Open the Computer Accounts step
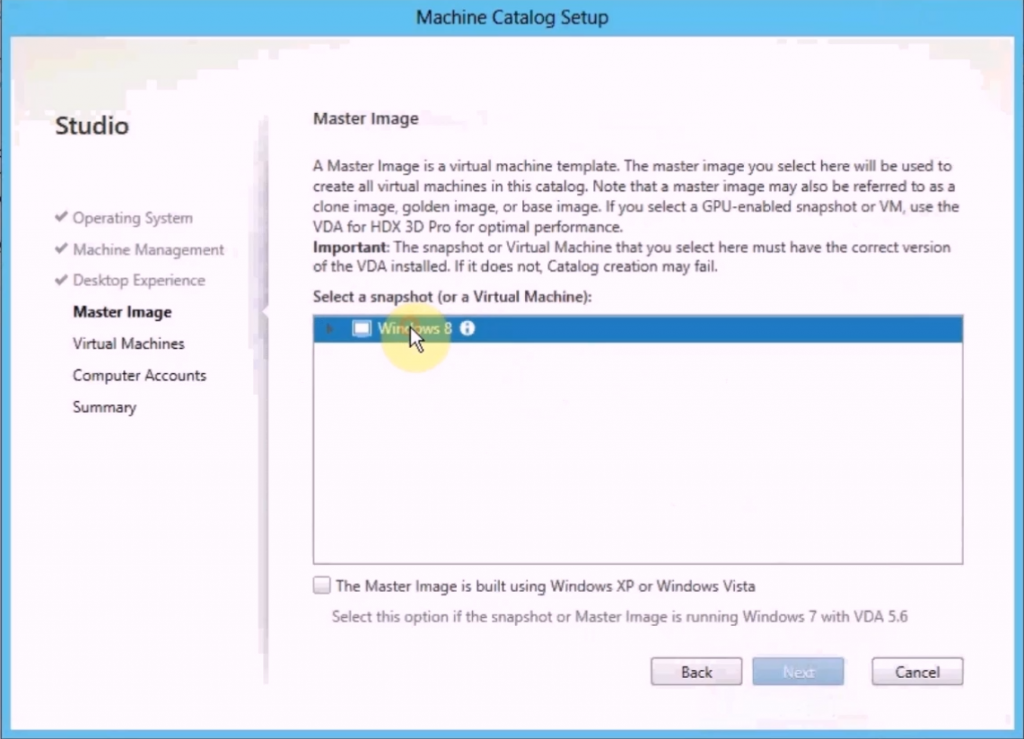This screenshot has width=1024, height=739. (139, 376)
